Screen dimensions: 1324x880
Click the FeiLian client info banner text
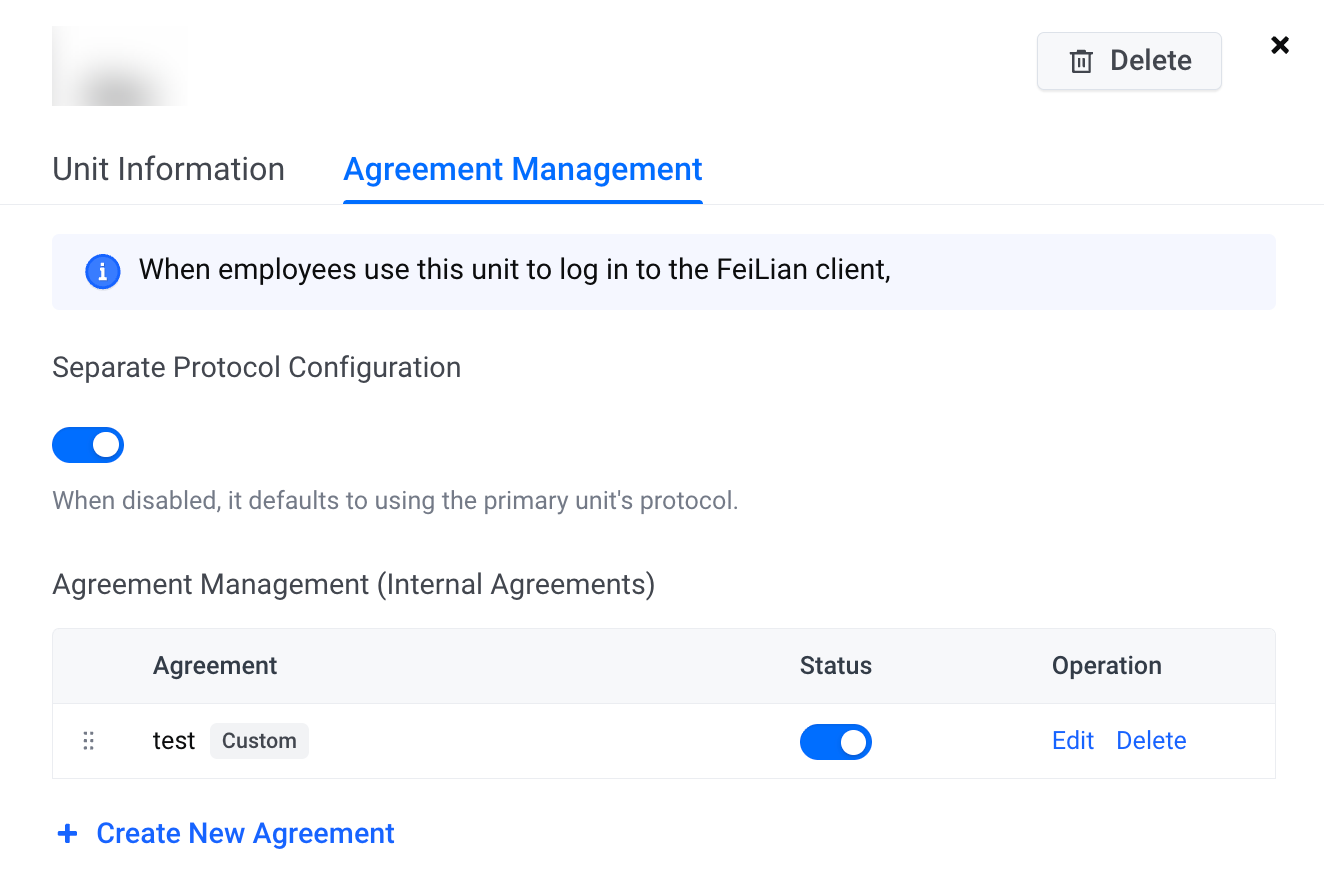pos(515,270)
